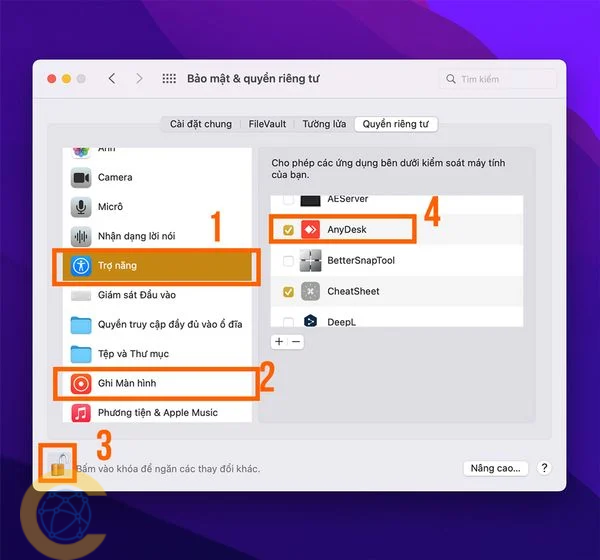
Task: Click the BetterSnapTool app name
Action: [361, 261]
